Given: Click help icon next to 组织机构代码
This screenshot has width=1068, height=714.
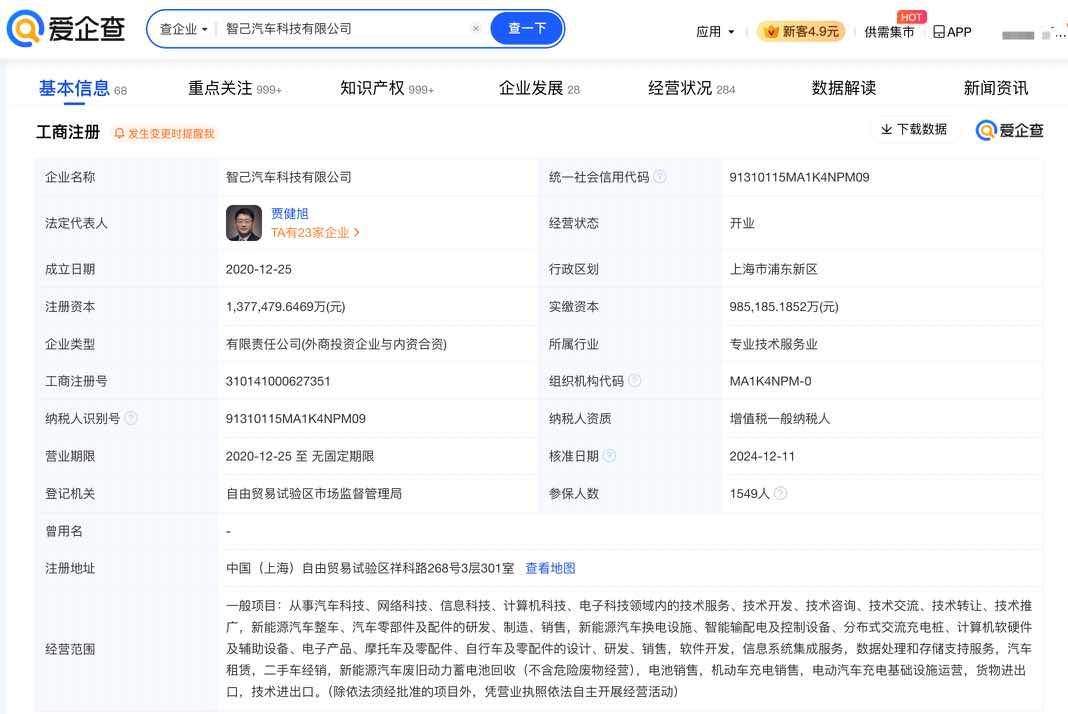Looking at the screenshot, I should tap(634, 381).
